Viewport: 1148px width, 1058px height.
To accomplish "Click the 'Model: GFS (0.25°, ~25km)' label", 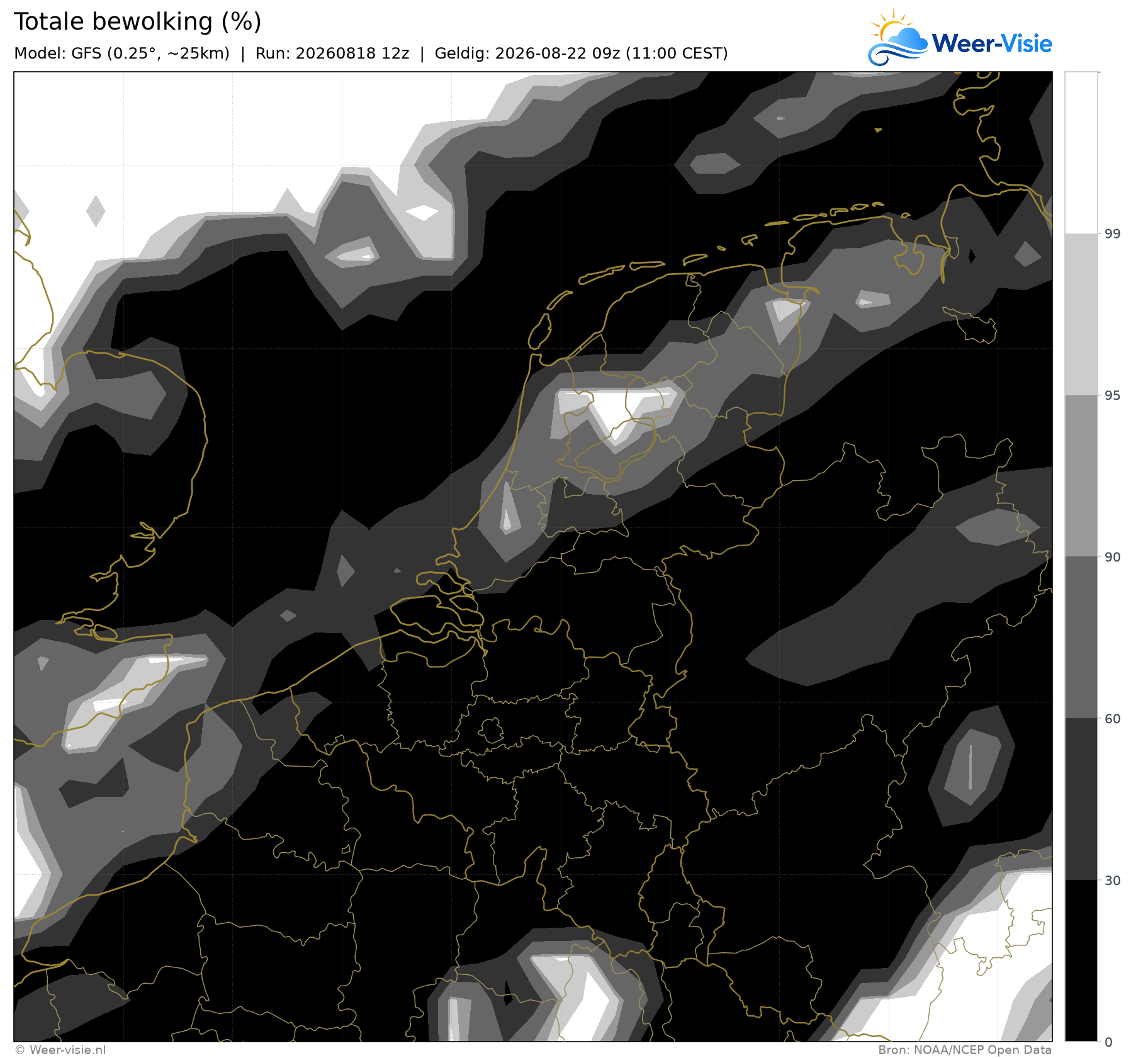I will 121,53.
